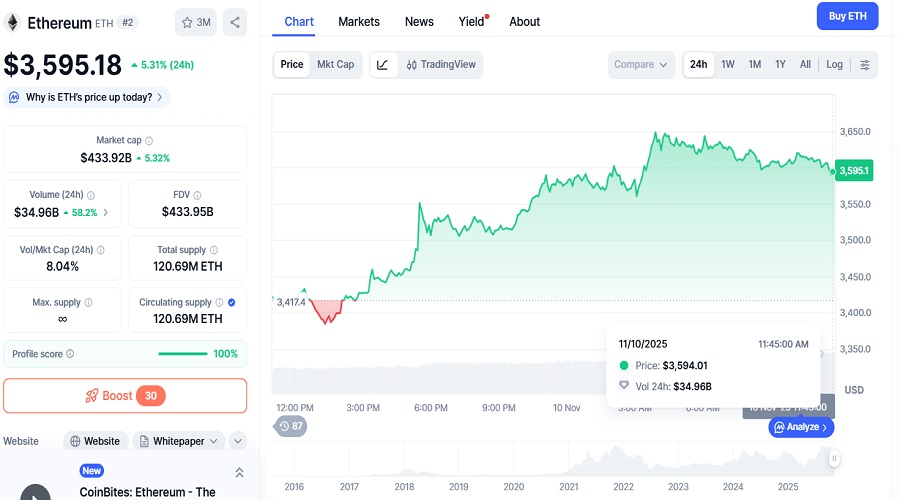Open the info icon beside Total supply

tap(214, 250)
